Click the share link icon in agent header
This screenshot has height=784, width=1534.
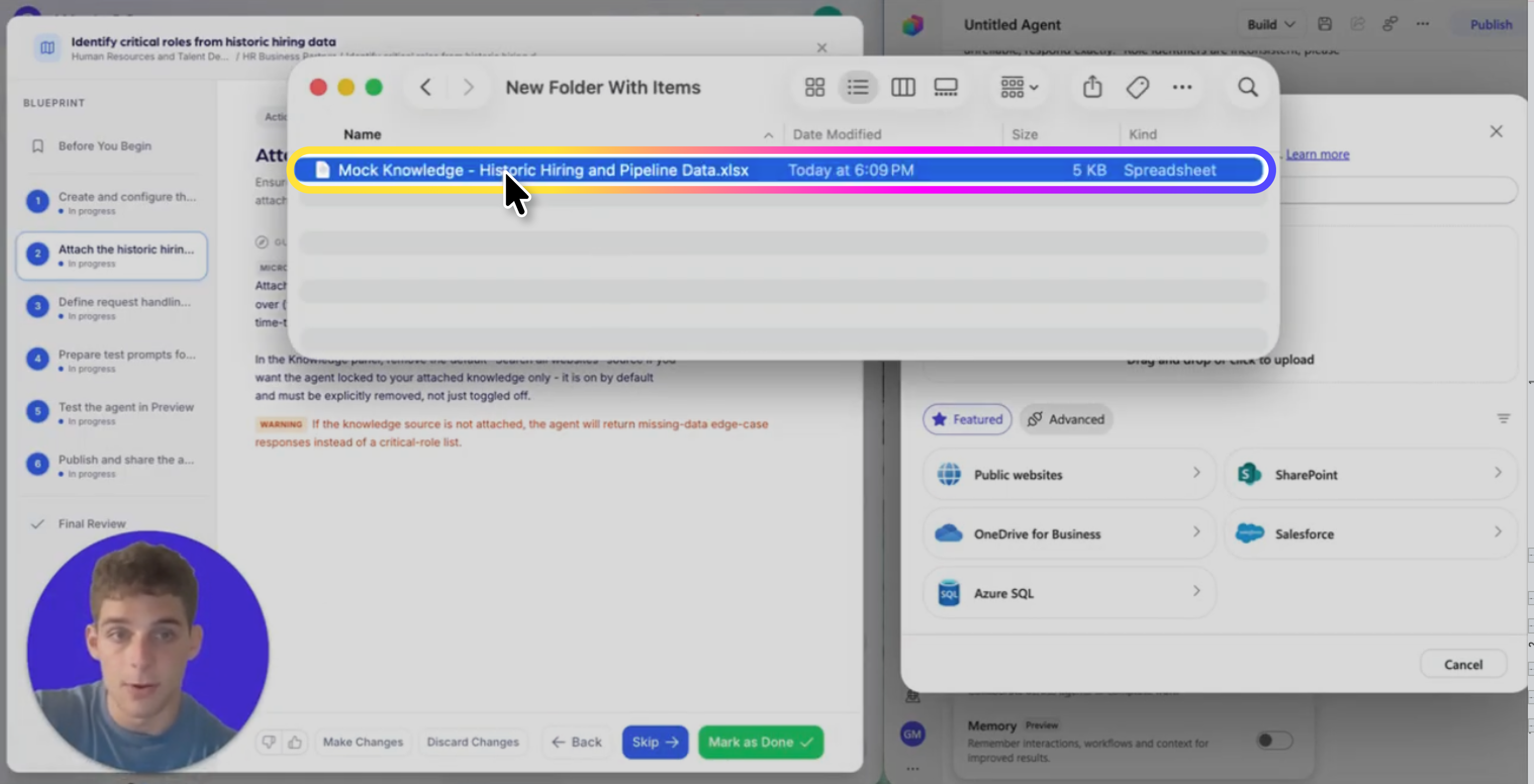click(1389, 24)
